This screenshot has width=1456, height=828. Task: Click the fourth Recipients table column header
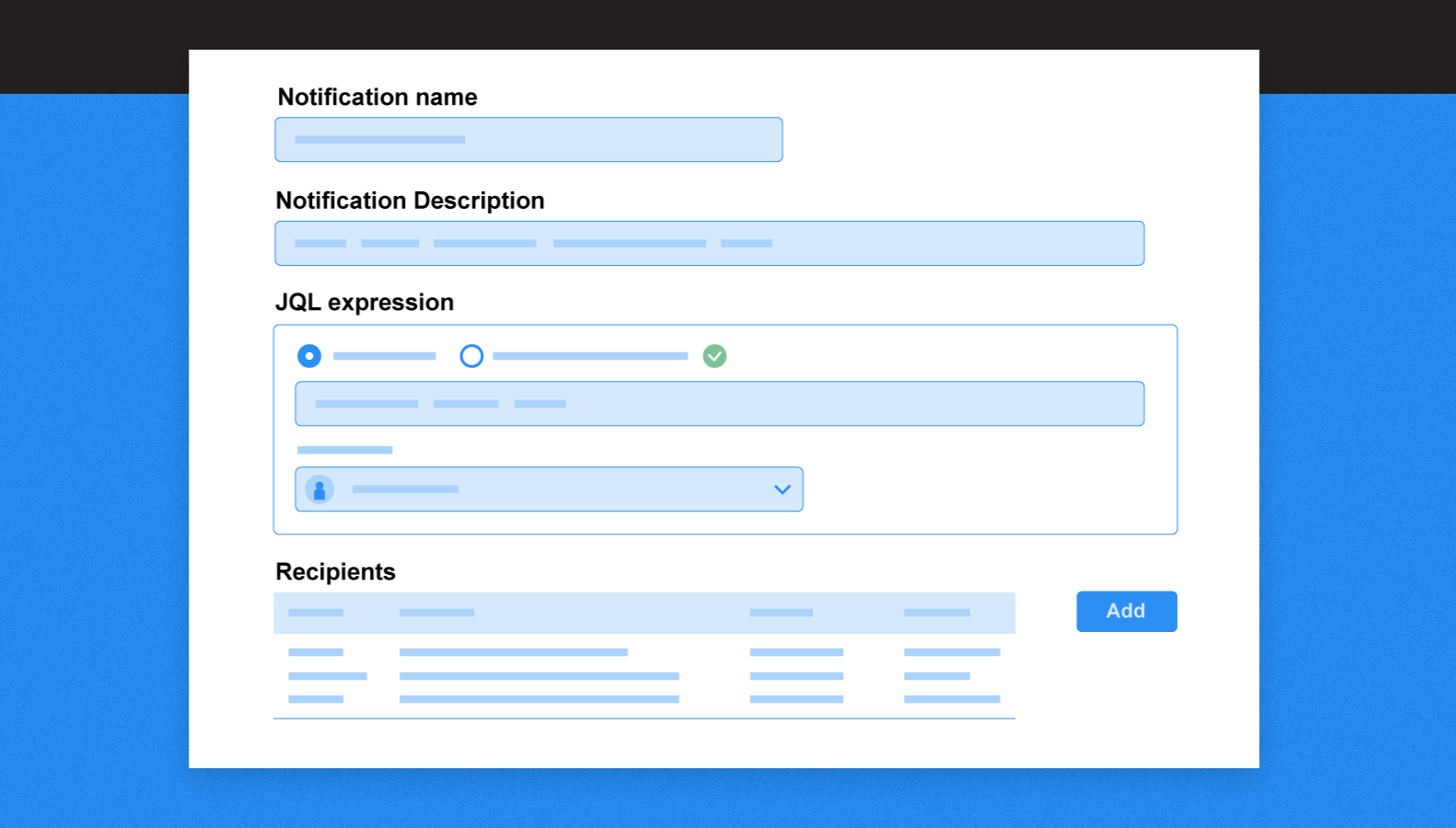pos(937,613)
